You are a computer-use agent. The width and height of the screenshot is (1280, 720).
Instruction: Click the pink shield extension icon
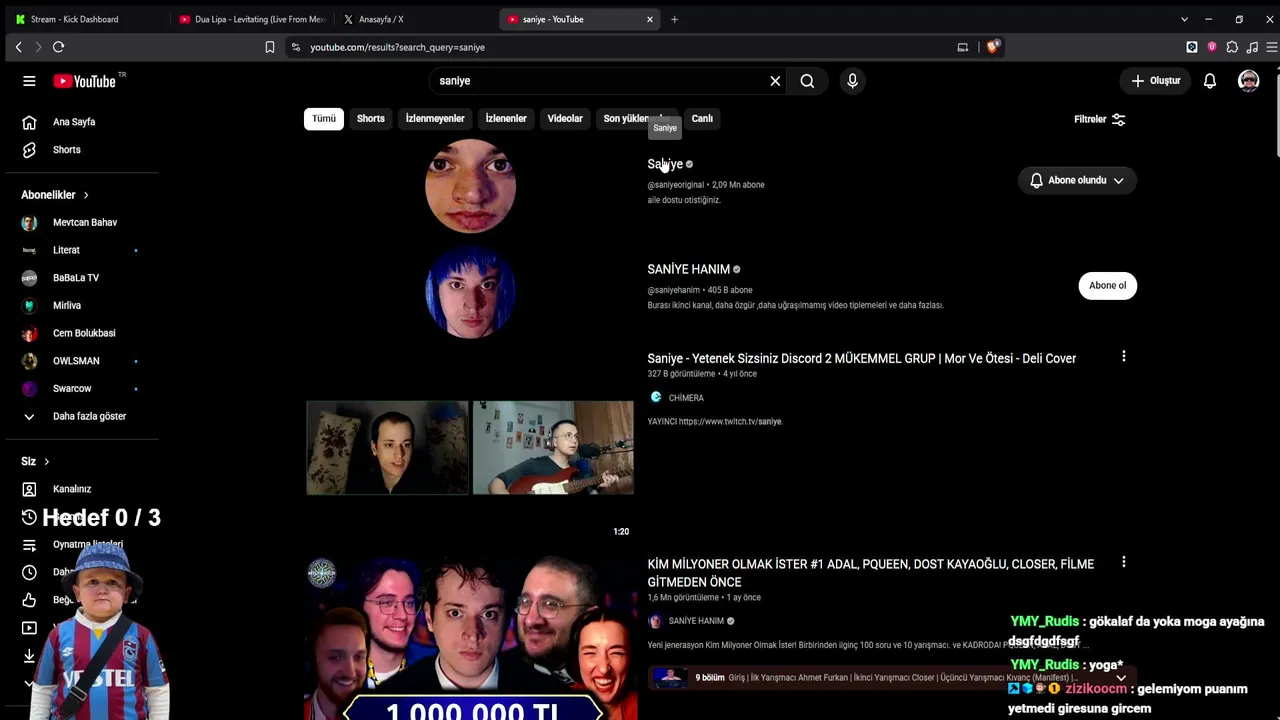tap(1212, 47)
